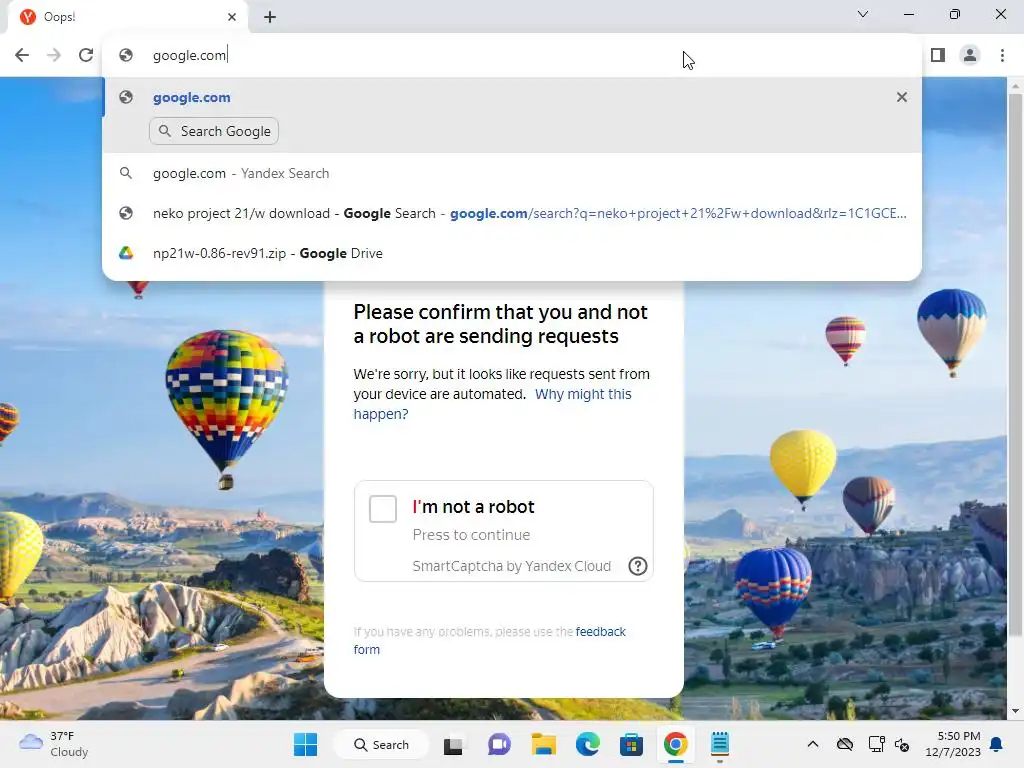Image resolution: width=1024 pixels, height=768 pixels.
Task: Open notifications bell icon
Action: [x=997, y=744]
